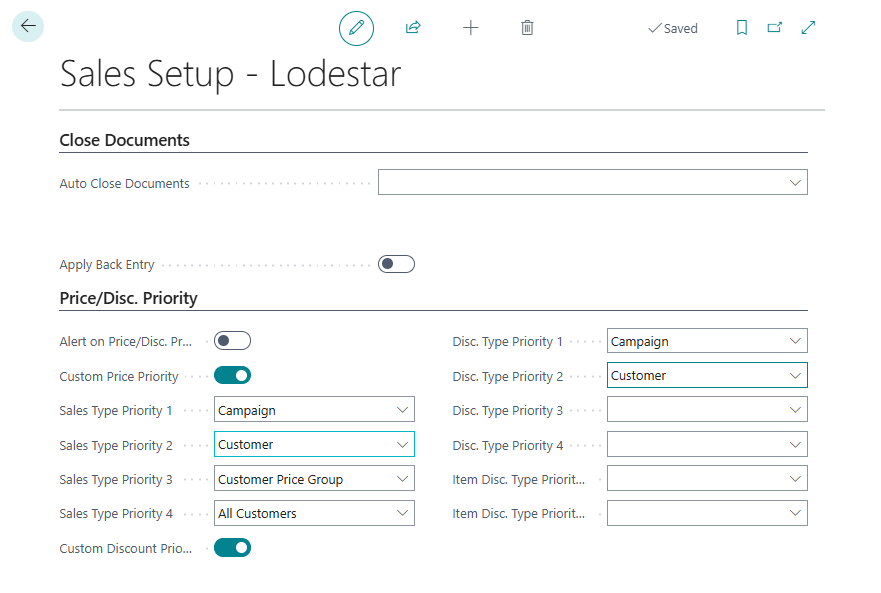The height and width of the screenshot is (593, 881).
Task: Click the Price/Disc. Priority section header
Action: [129, 298]
